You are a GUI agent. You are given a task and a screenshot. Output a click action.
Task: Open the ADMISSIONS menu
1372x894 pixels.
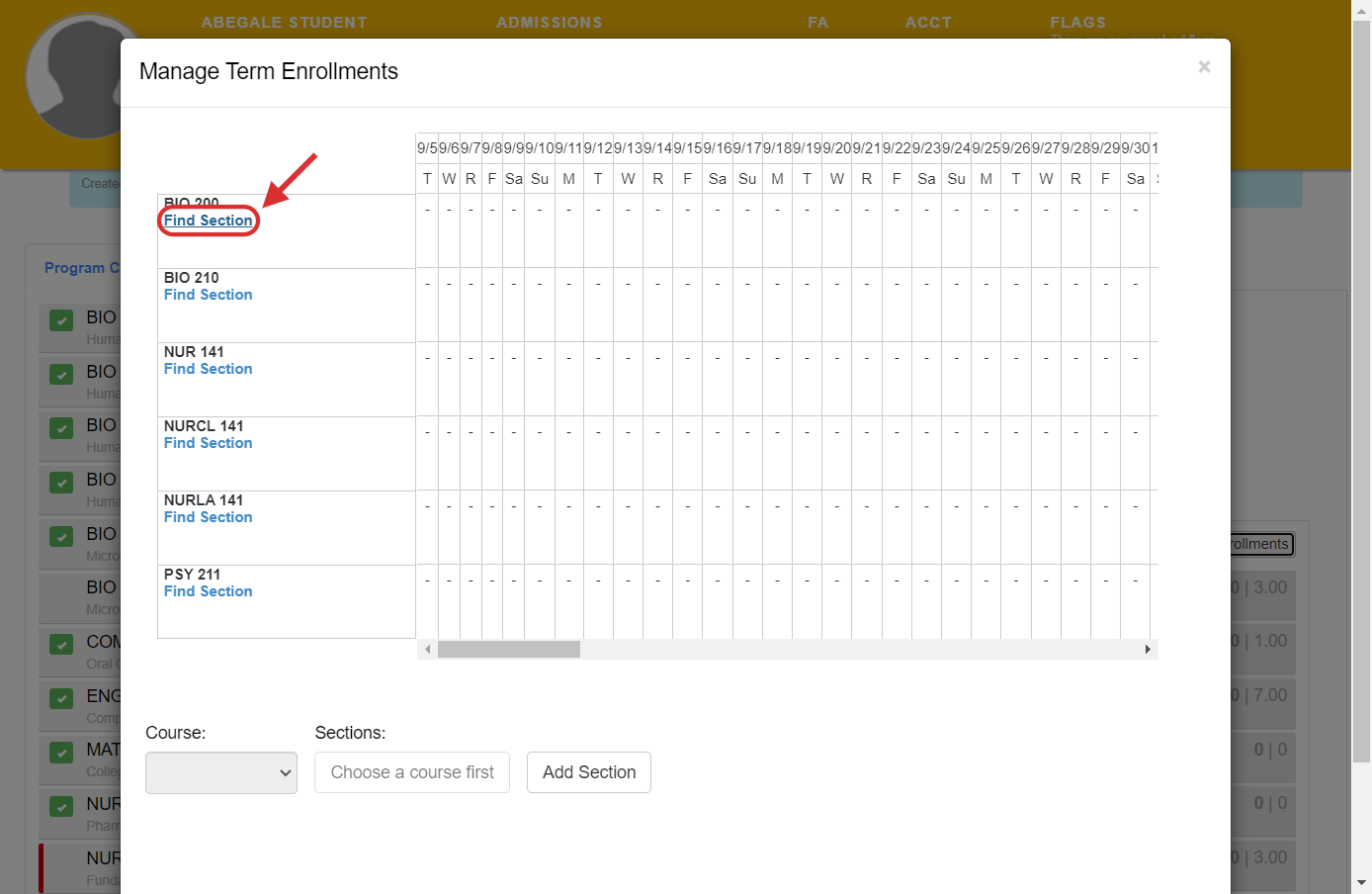[550, 22]
